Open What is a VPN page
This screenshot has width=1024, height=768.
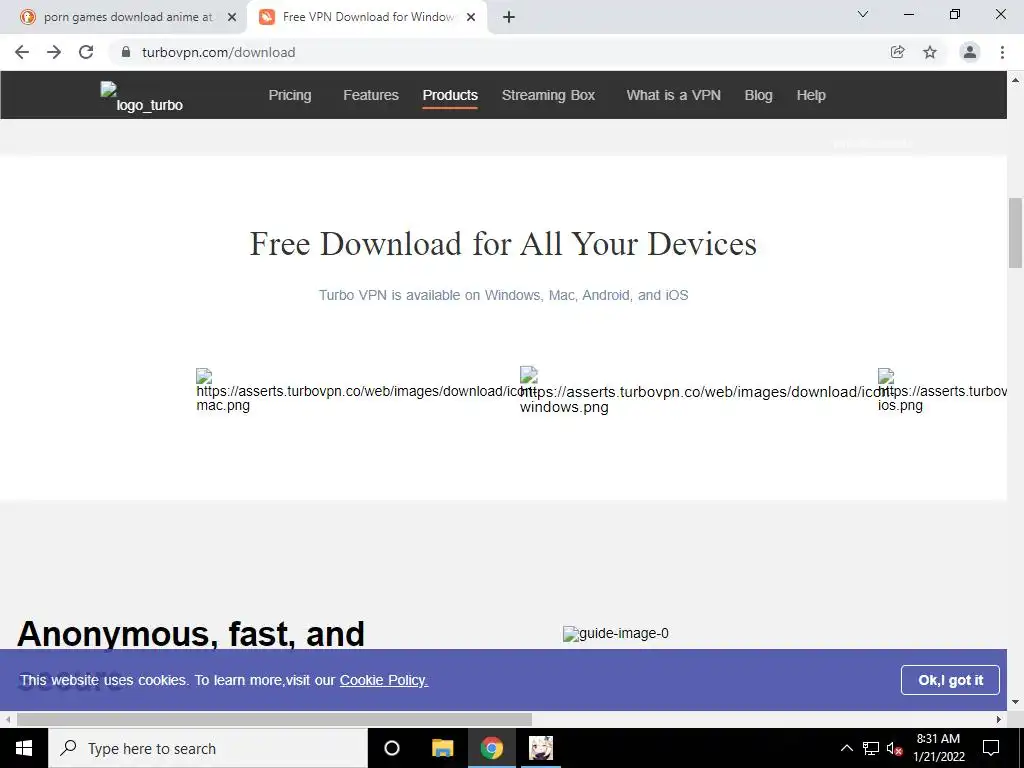pyautogui.click(x=673, y=95)
